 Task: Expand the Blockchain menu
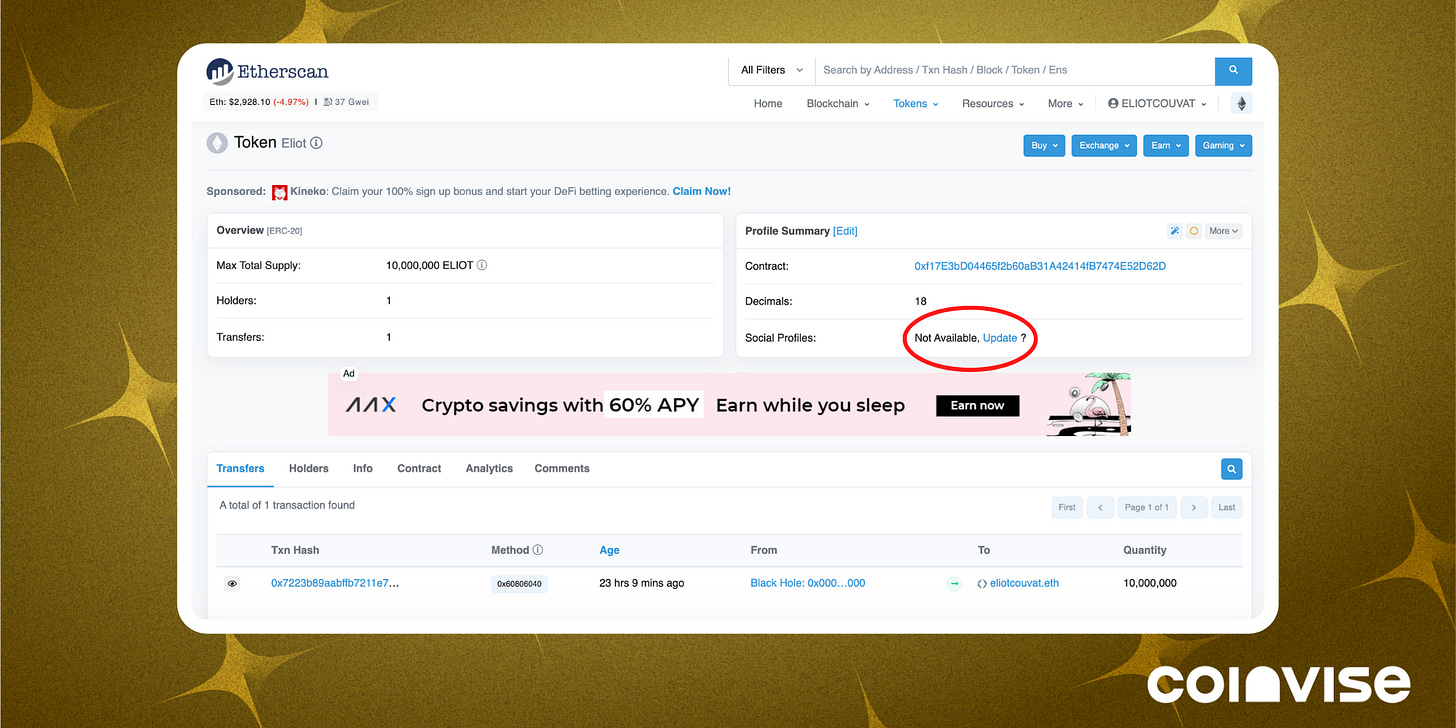click(838, 103)
